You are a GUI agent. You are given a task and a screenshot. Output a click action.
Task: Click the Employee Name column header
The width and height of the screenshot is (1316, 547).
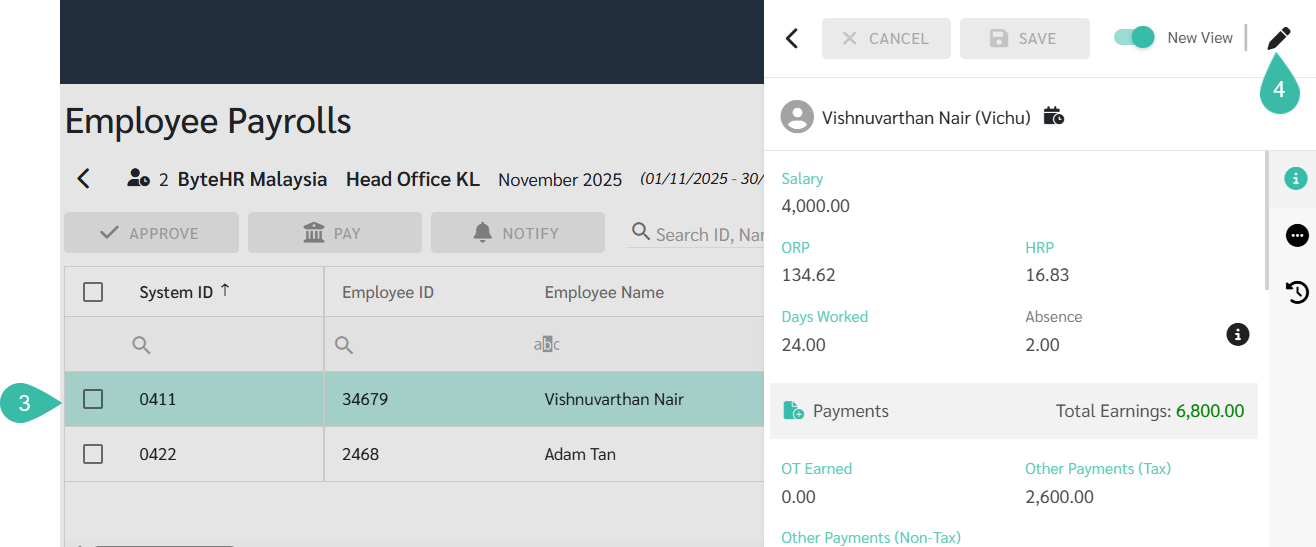pos(604,292)
